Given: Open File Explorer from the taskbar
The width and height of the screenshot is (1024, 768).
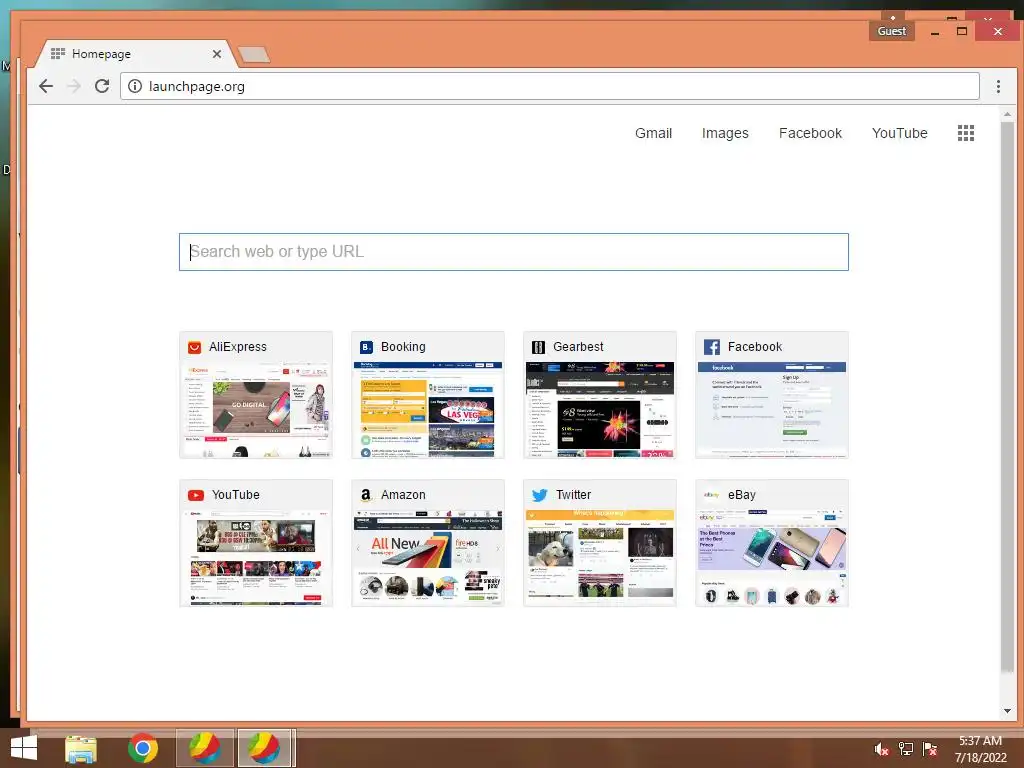Looking at the screenshot, I should [x=81, y=748].
